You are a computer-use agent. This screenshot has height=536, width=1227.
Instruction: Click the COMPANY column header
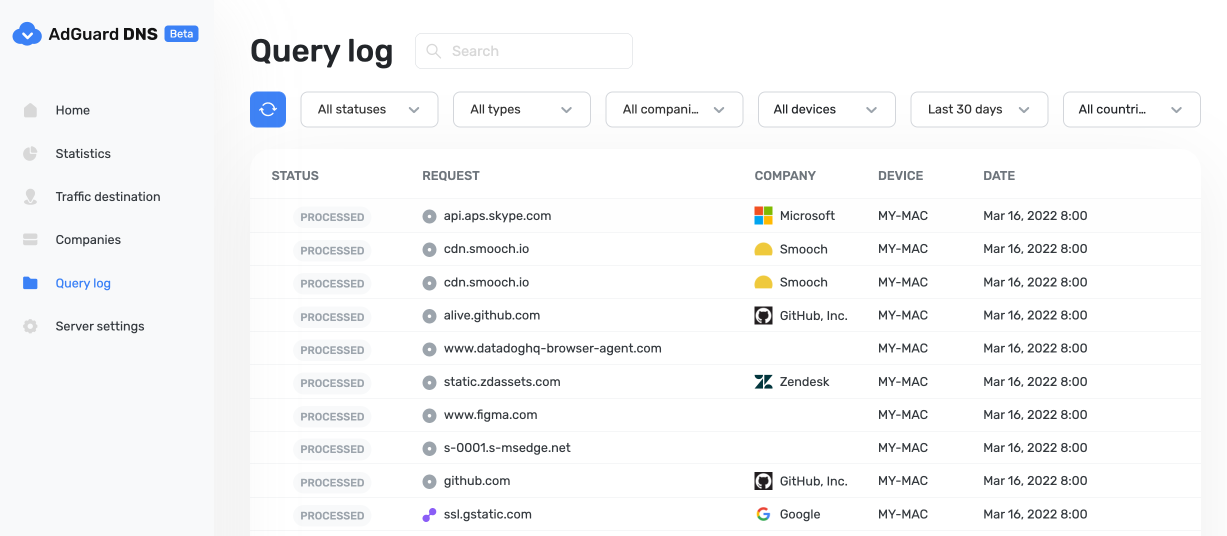pos(785,175)
